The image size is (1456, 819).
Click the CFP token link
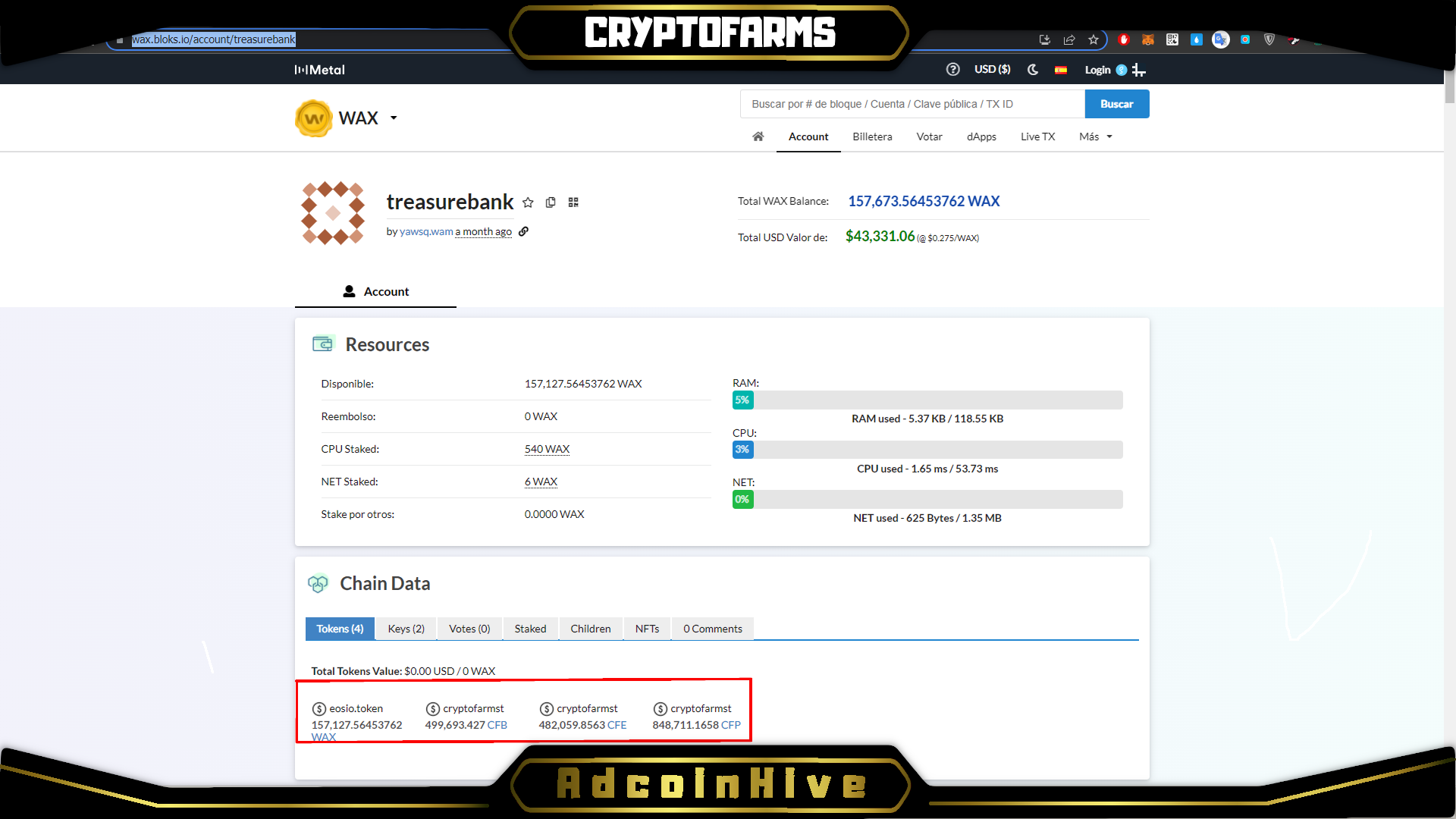coord(731,725)
